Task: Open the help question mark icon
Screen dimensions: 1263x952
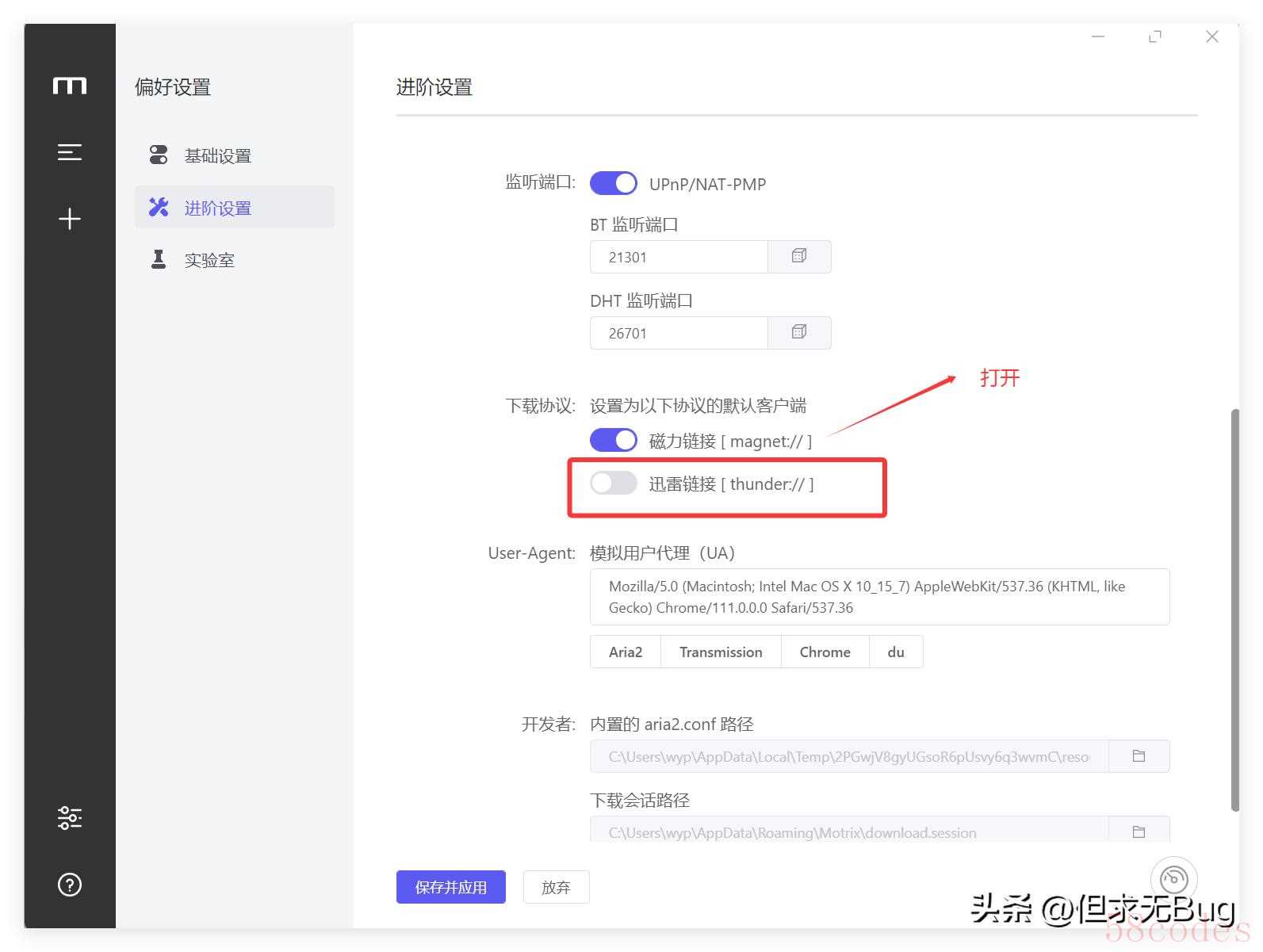Action: (70, 885)
